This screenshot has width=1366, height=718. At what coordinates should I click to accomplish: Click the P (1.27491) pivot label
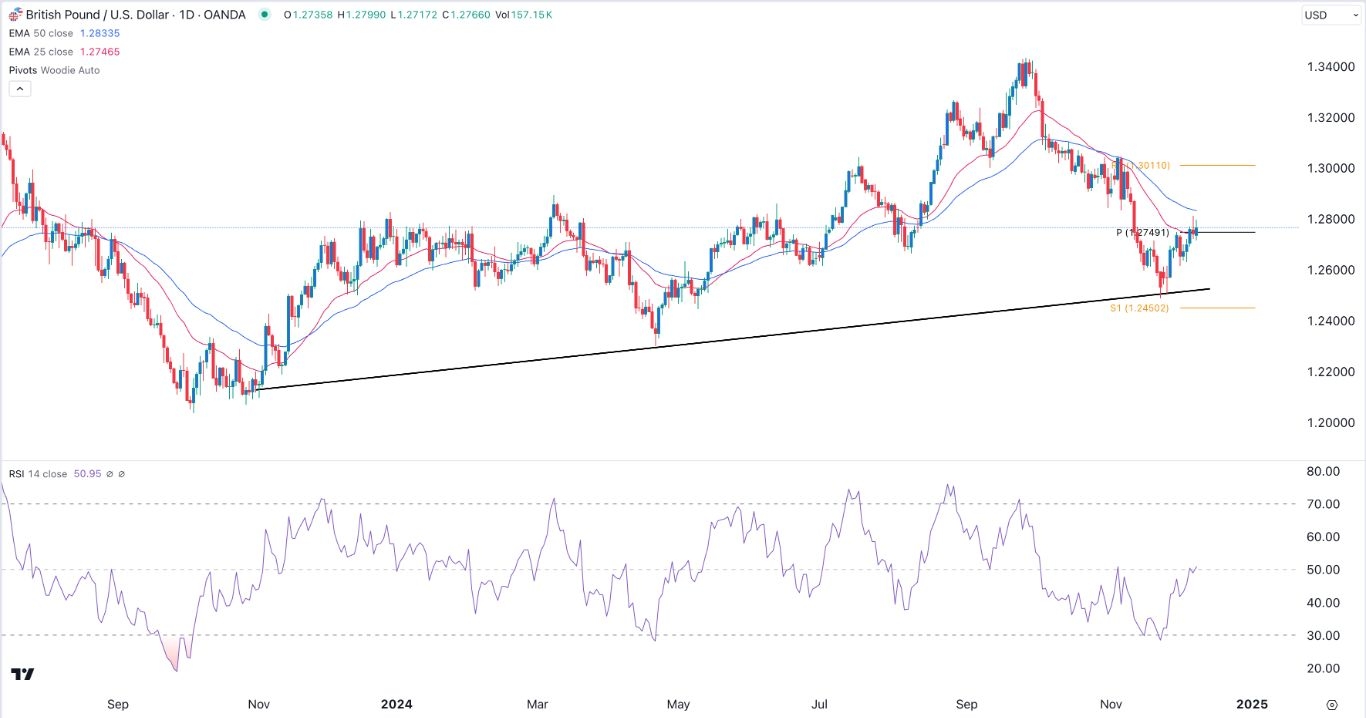pos(1145,233)
